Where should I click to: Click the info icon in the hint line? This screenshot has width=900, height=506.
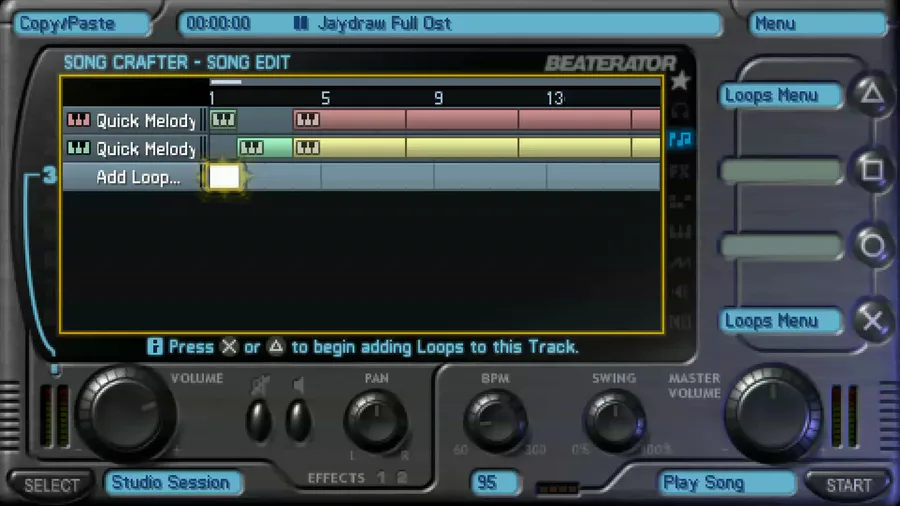click(x=154, y=347)
